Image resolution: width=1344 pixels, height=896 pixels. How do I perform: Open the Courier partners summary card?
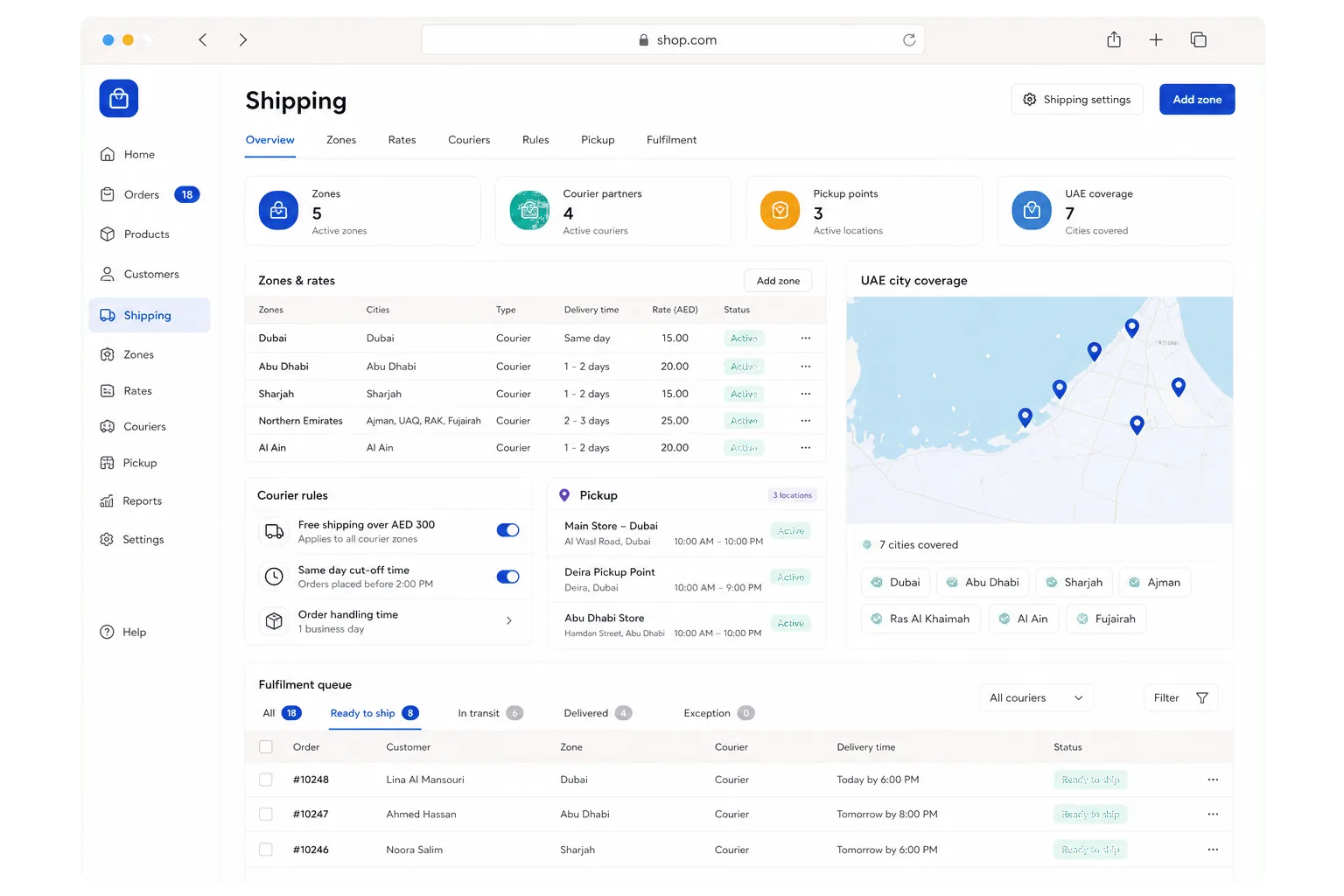pyautogui.click(x=613, y=211)
